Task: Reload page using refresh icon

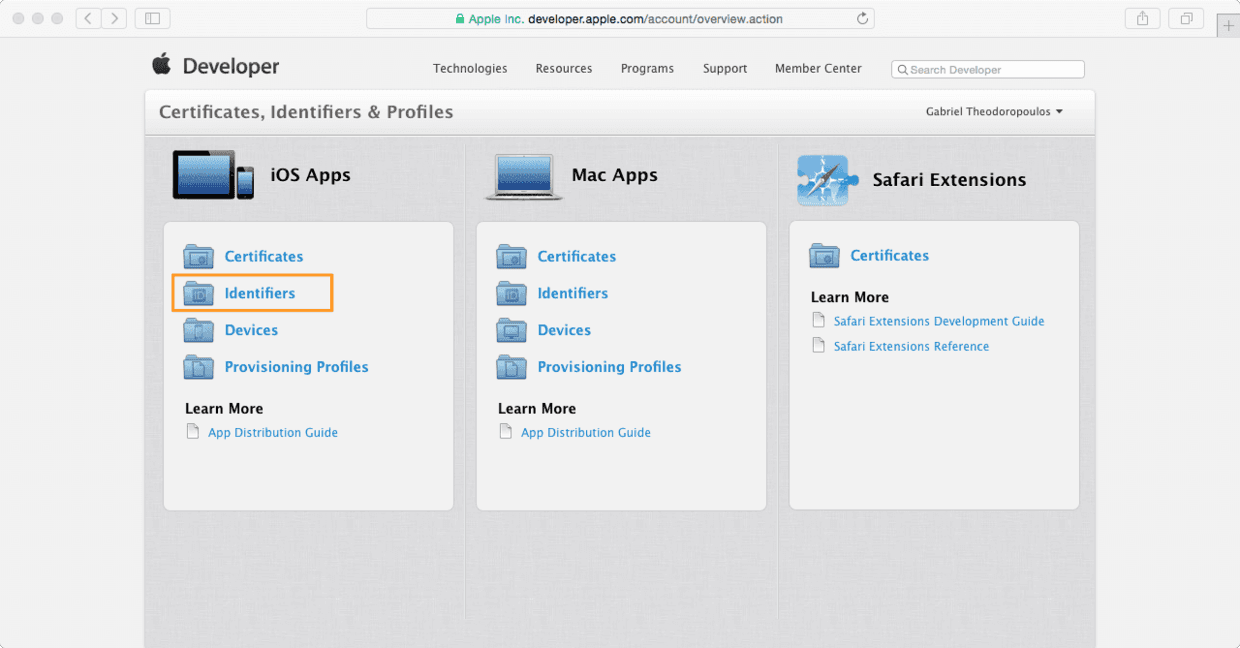Action: click(862, 18)
